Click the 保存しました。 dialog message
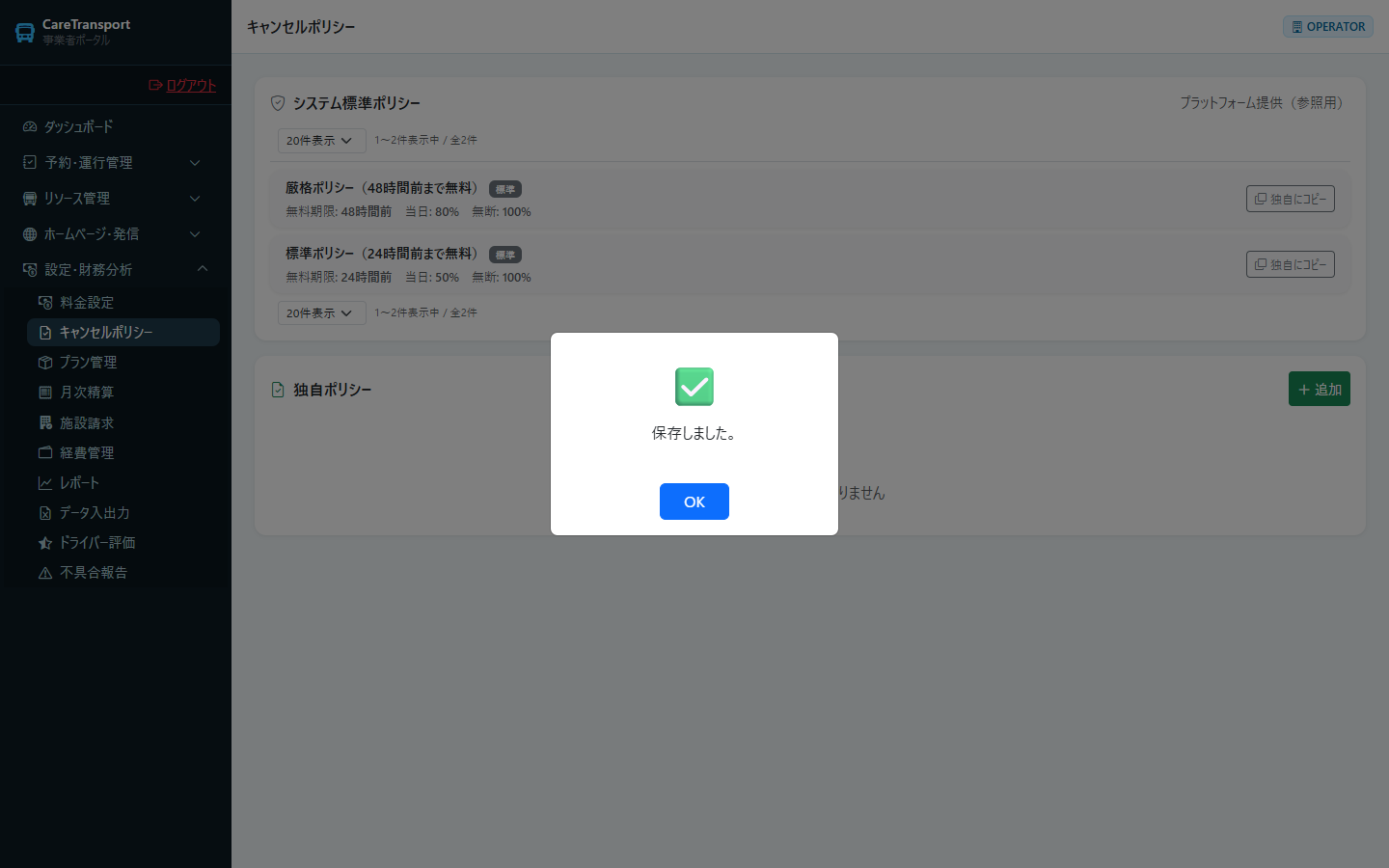1389x868 pixels. pyautogui.click(x=694, y=433)
